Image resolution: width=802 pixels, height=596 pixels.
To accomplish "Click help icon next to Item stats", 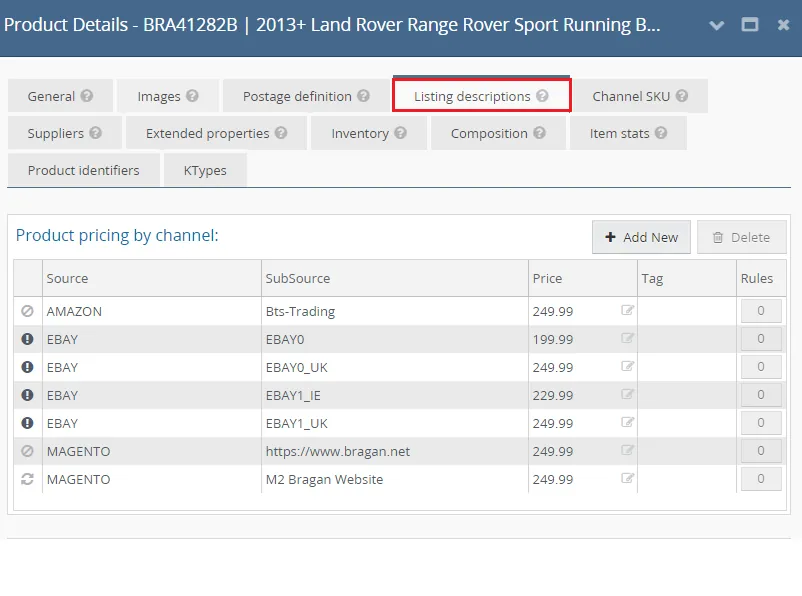I will click(661, 133).
